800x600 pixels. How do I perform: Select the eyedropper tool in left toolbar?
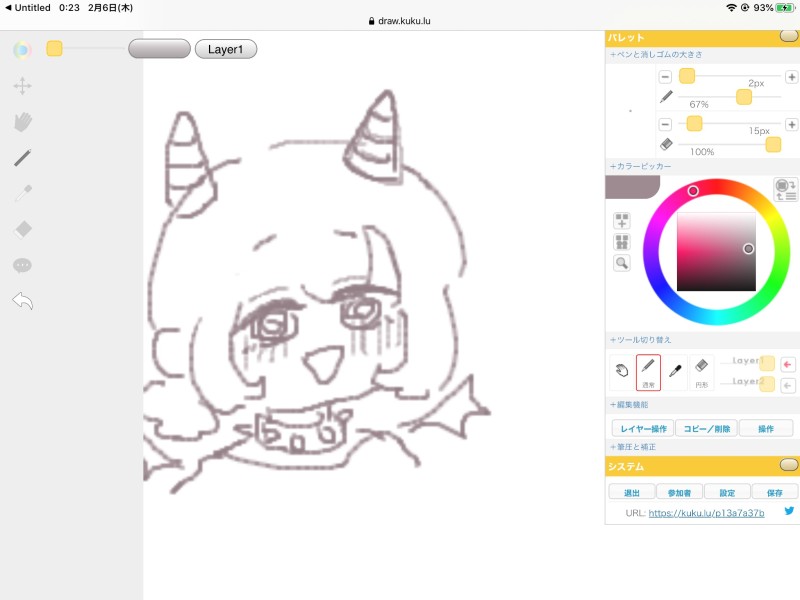pyautogui.click(x=22, y=193)
